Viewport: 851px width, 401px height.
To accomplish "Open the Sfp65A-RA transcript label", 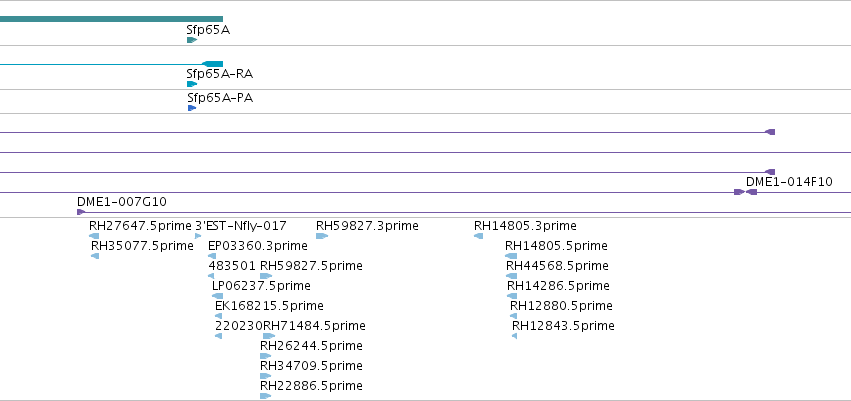I will [220, 74].
